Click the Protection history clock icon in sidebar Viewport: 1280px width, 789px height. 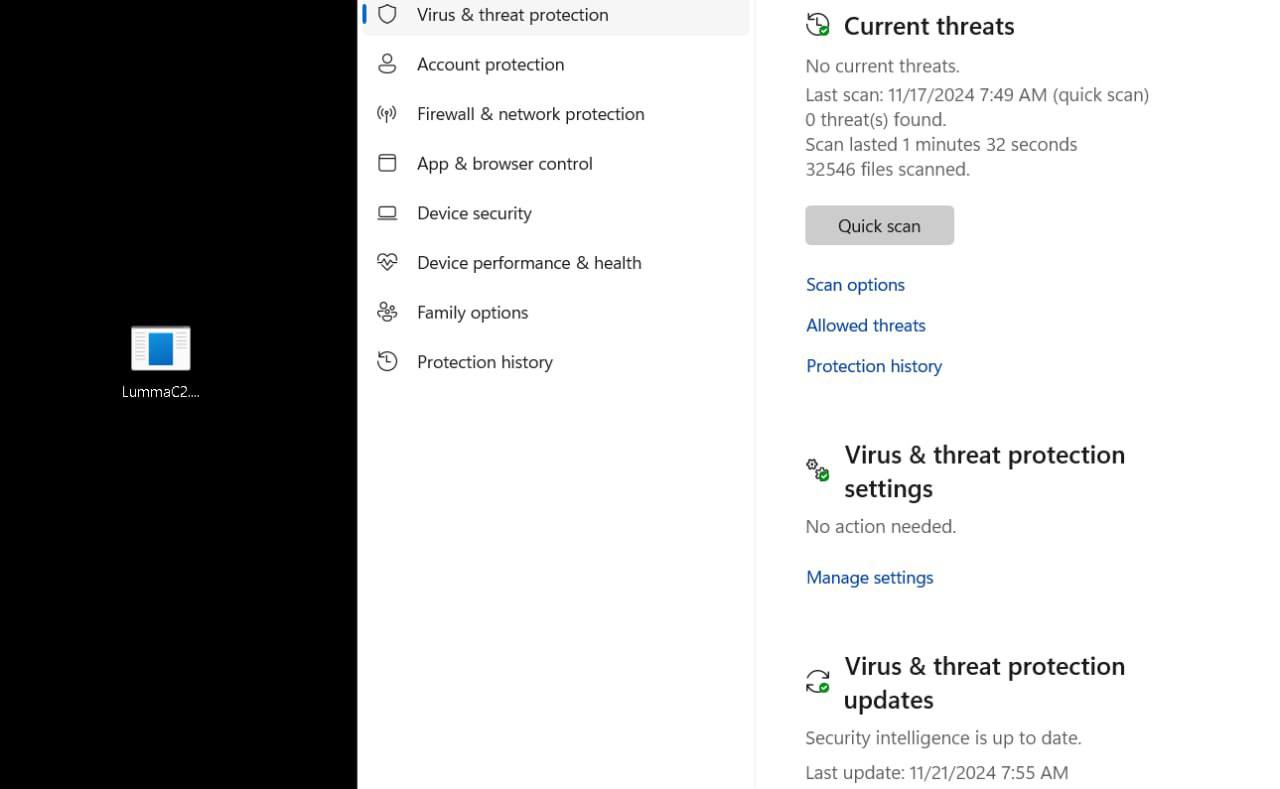click(387, 361)
